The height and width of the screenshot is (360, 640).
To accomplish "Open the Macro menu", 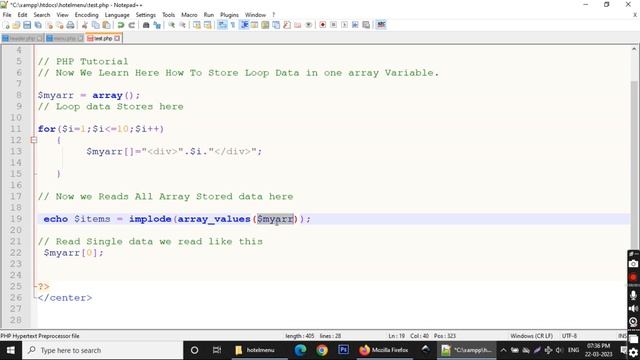I will (189, 15).
